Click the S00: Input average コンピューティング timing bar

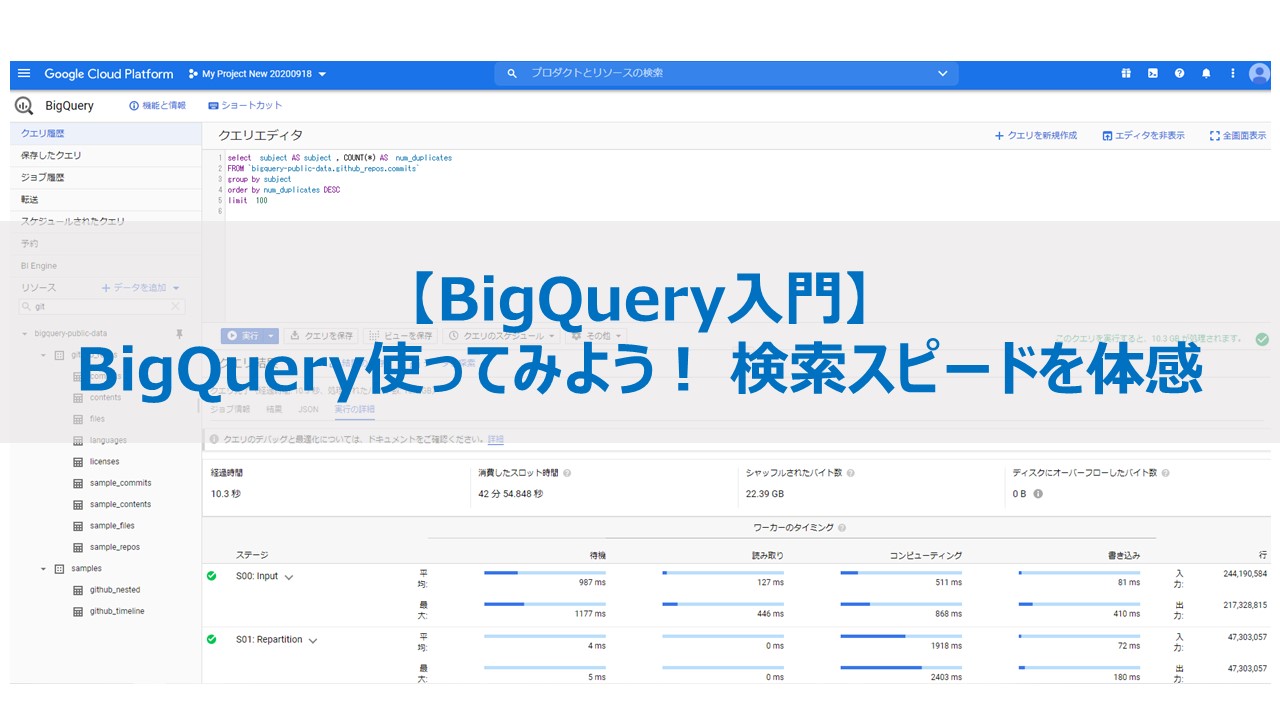tap(902, 573)
